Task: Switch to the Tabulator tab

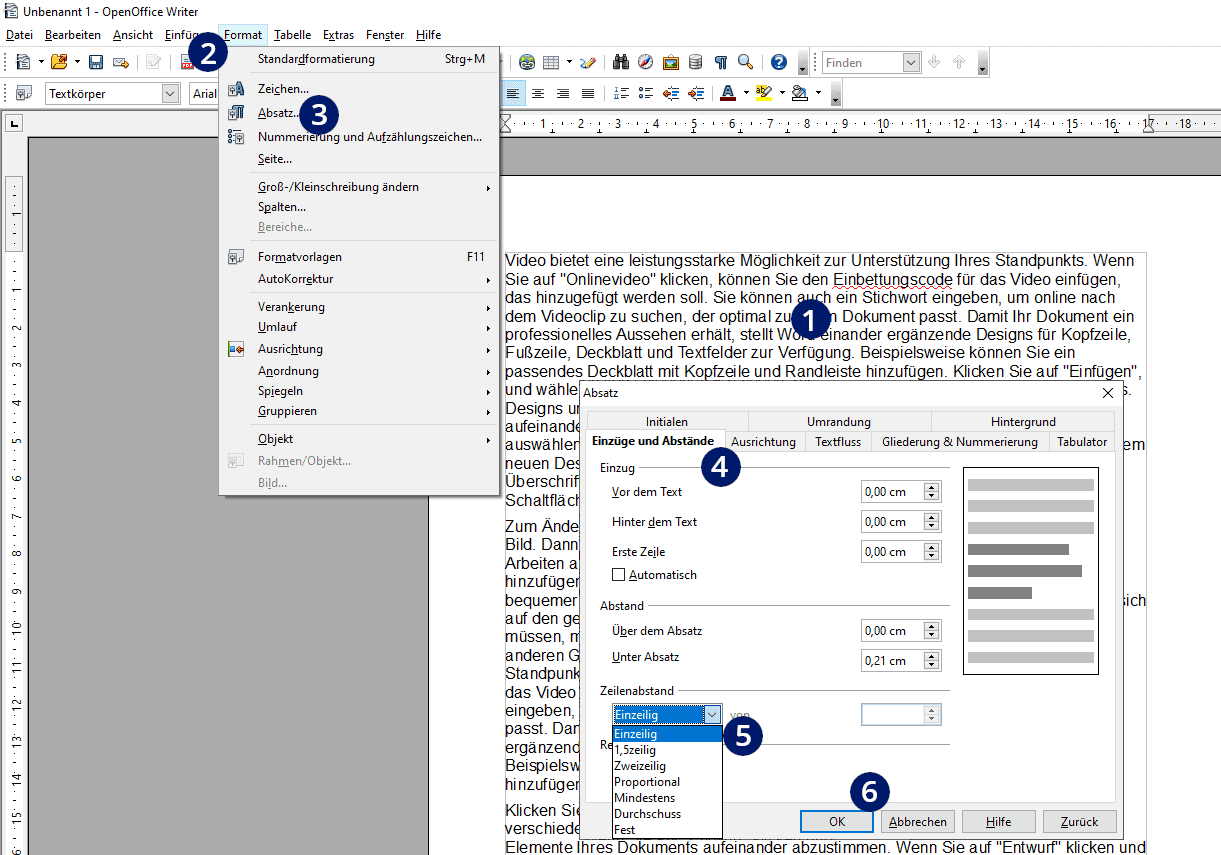Action: 1082,441
